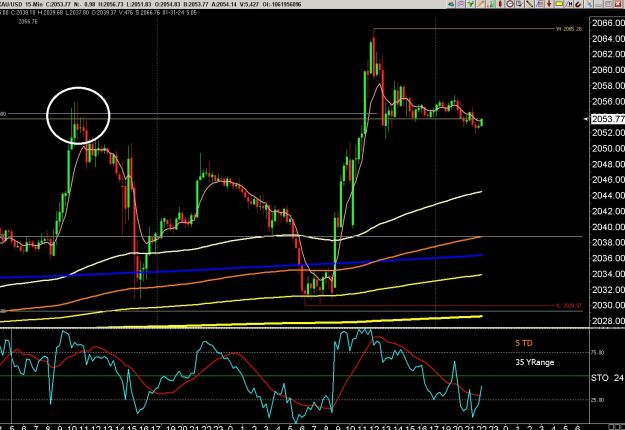Viewport: 625px width, 430px height.
Task: Click the lined document toolbar icon
Action: click(x=539, y=4)
